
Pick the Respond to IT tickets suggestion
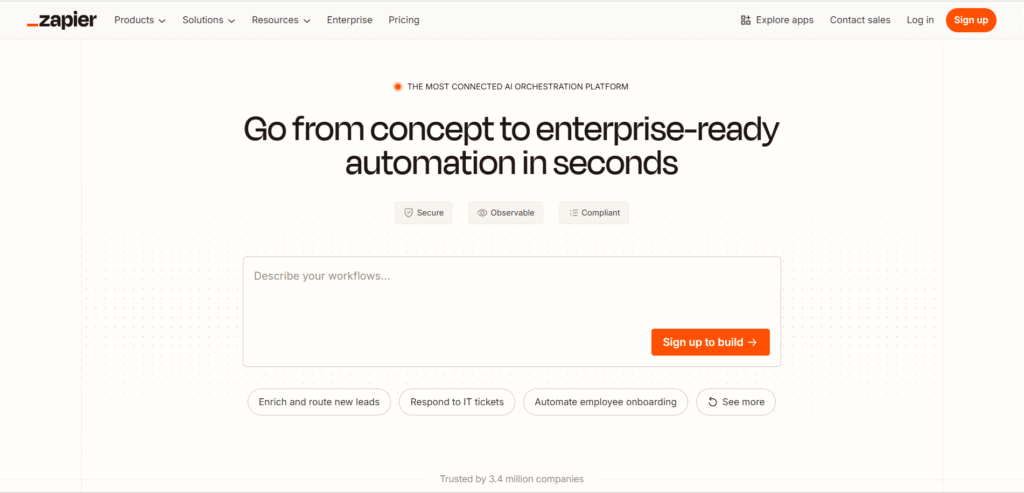click(457, 402)
